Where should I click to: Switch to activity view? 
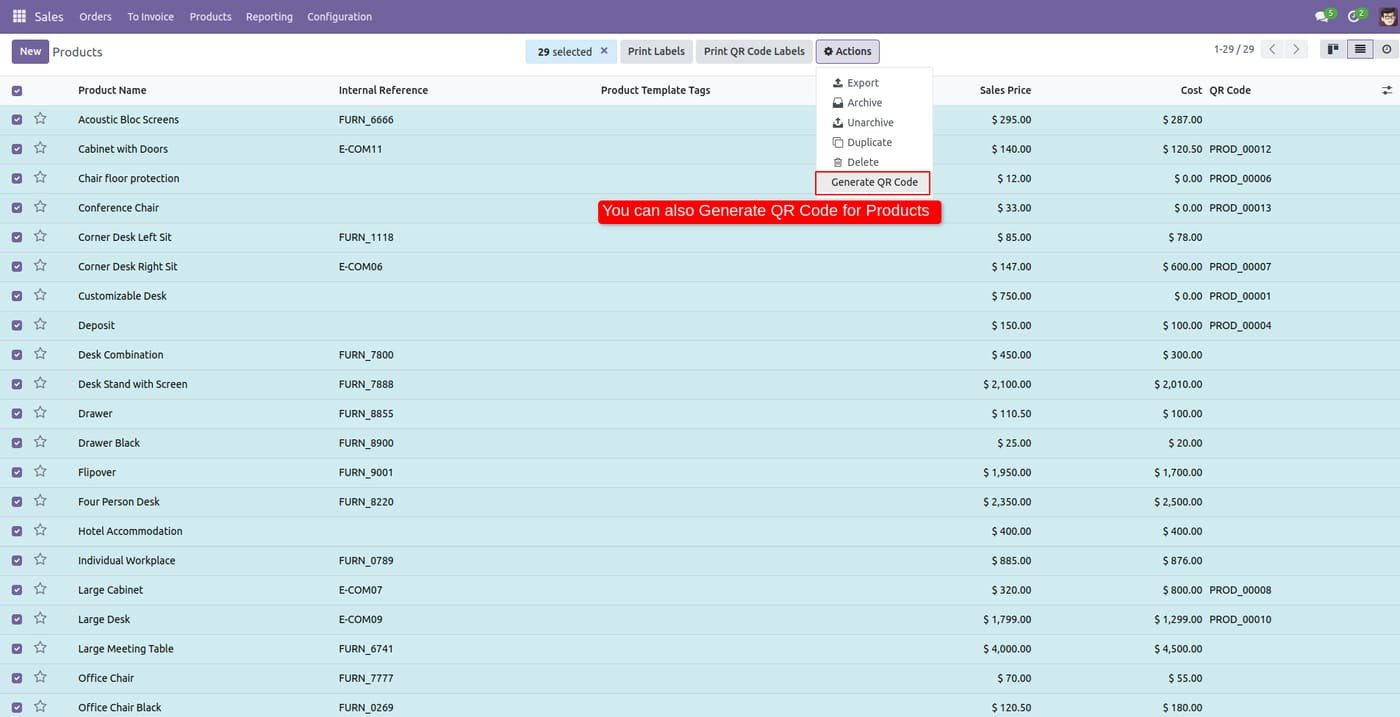tap(1386, 49)
